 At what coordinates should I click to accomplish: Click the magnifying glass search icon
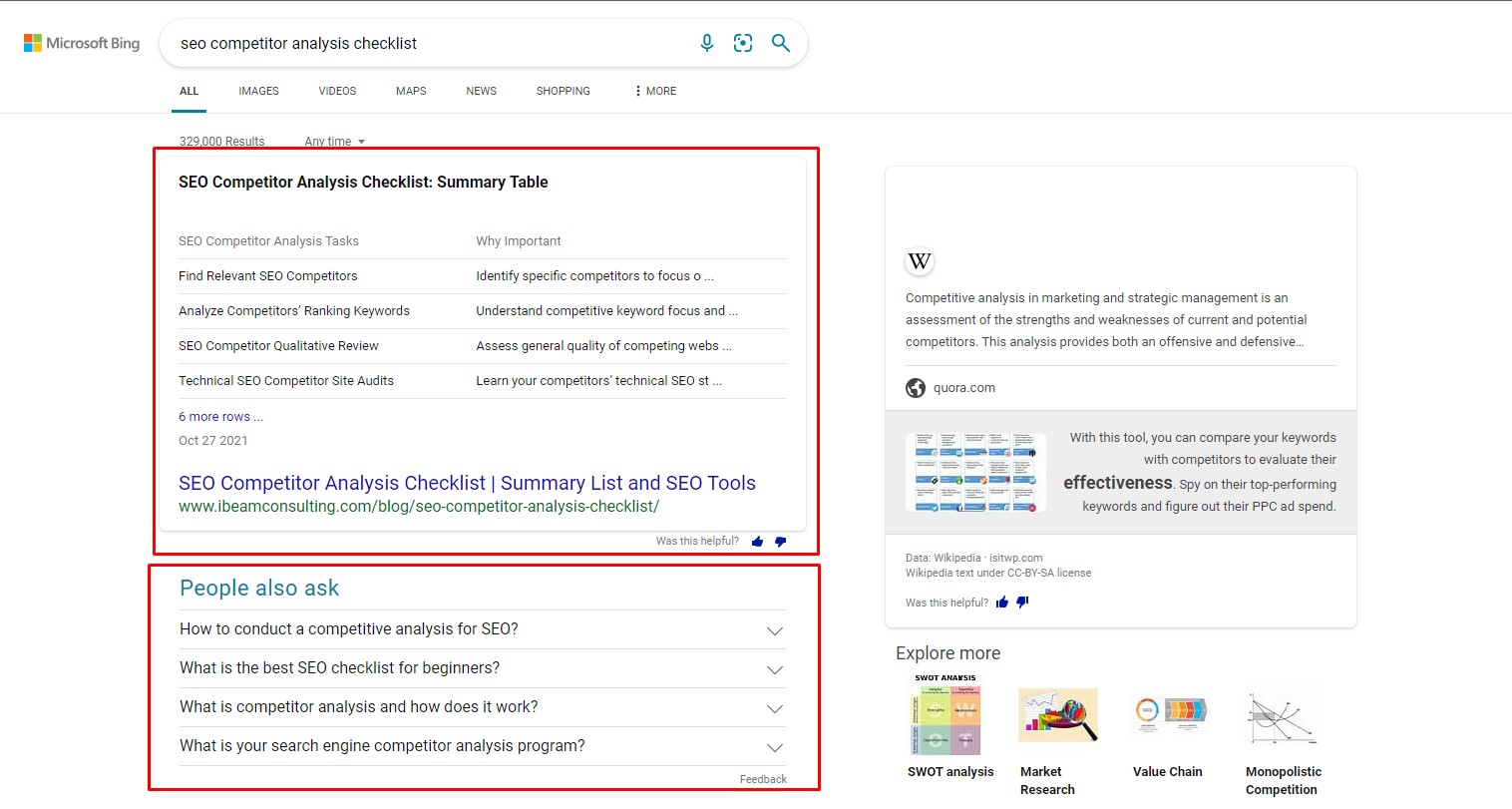click(781, 43)
